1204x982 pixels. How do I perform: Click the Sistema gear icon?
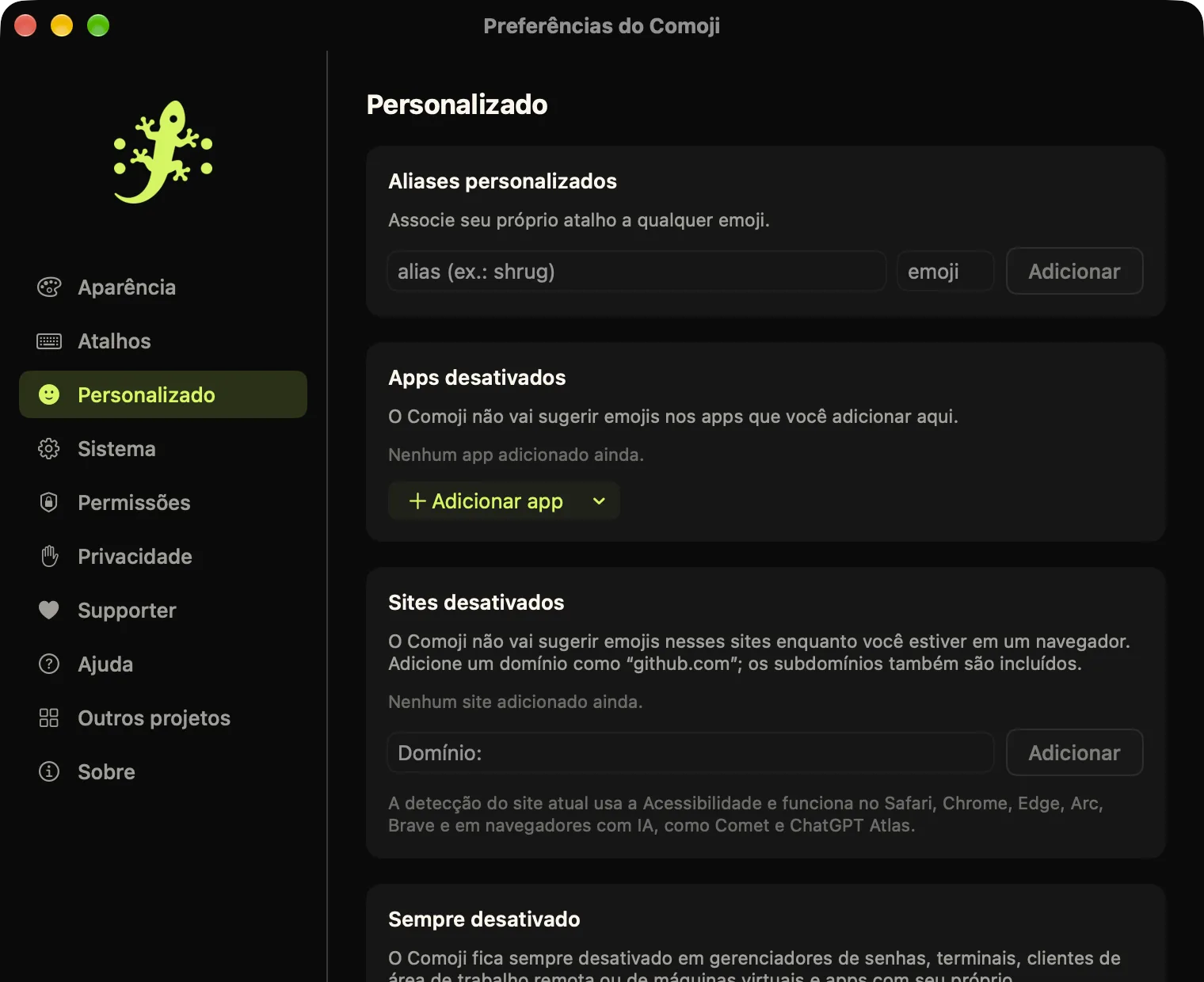(x=49, y=449)
